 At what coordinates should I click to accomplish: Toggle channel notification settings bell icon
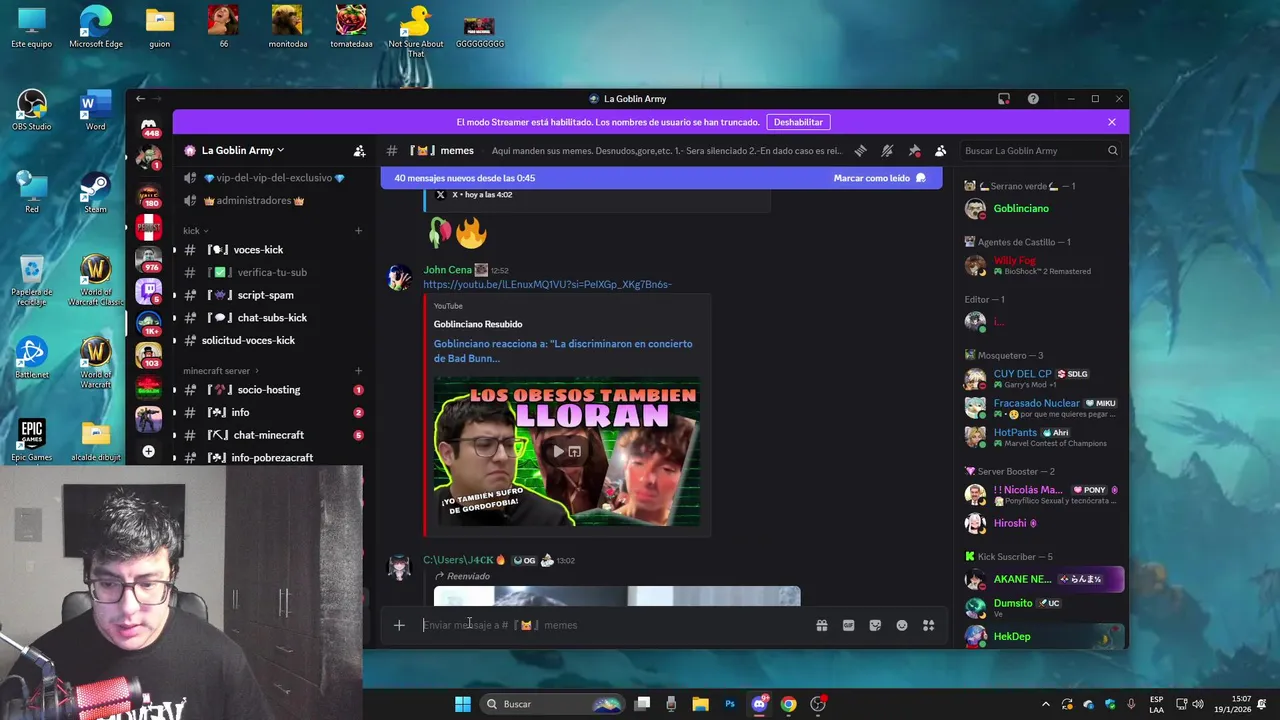(887, 151)
